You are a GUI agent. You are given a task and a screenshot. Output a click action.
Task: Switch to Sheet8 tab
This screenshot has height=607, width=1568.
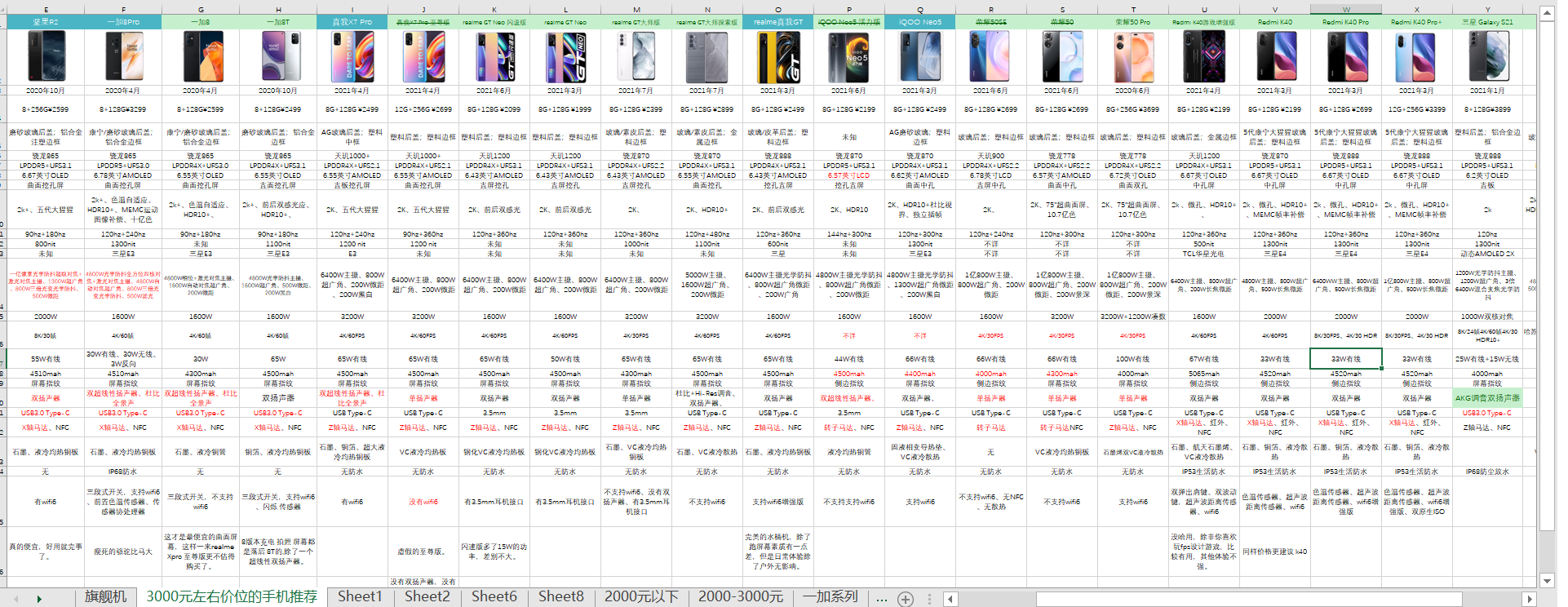[561, 597]
